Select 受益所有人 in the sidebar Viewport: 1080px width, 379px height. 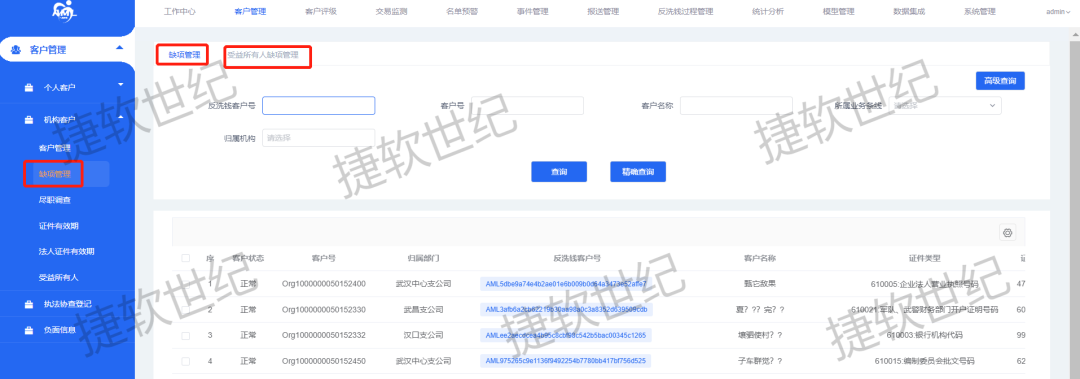59,277
